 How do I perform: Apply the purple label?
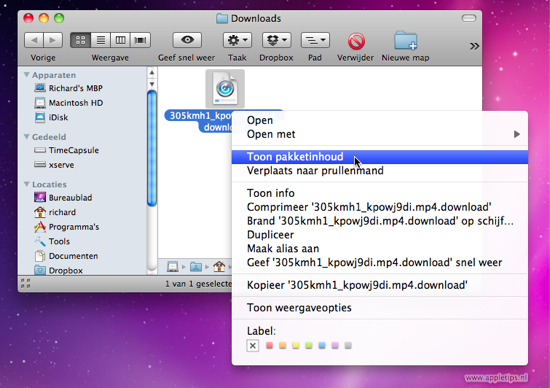[335, 346]
